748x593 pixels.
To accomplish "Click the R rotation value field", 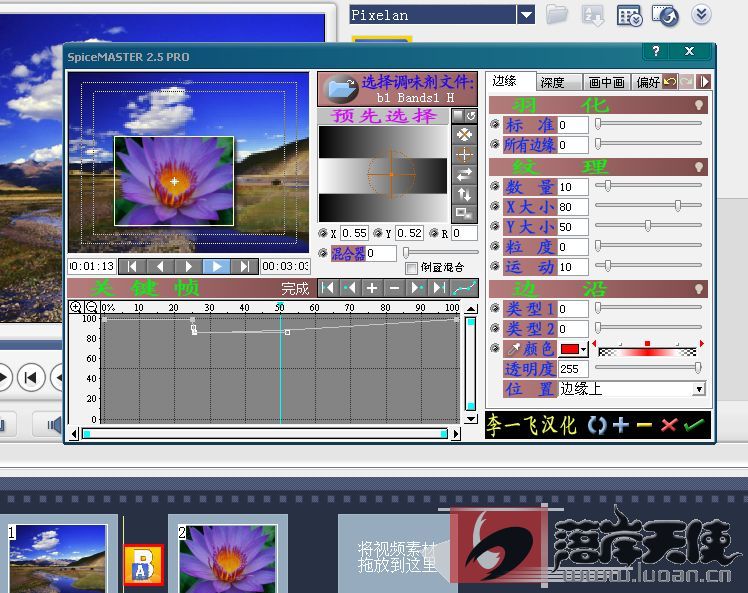I will [x=464, y=233].
